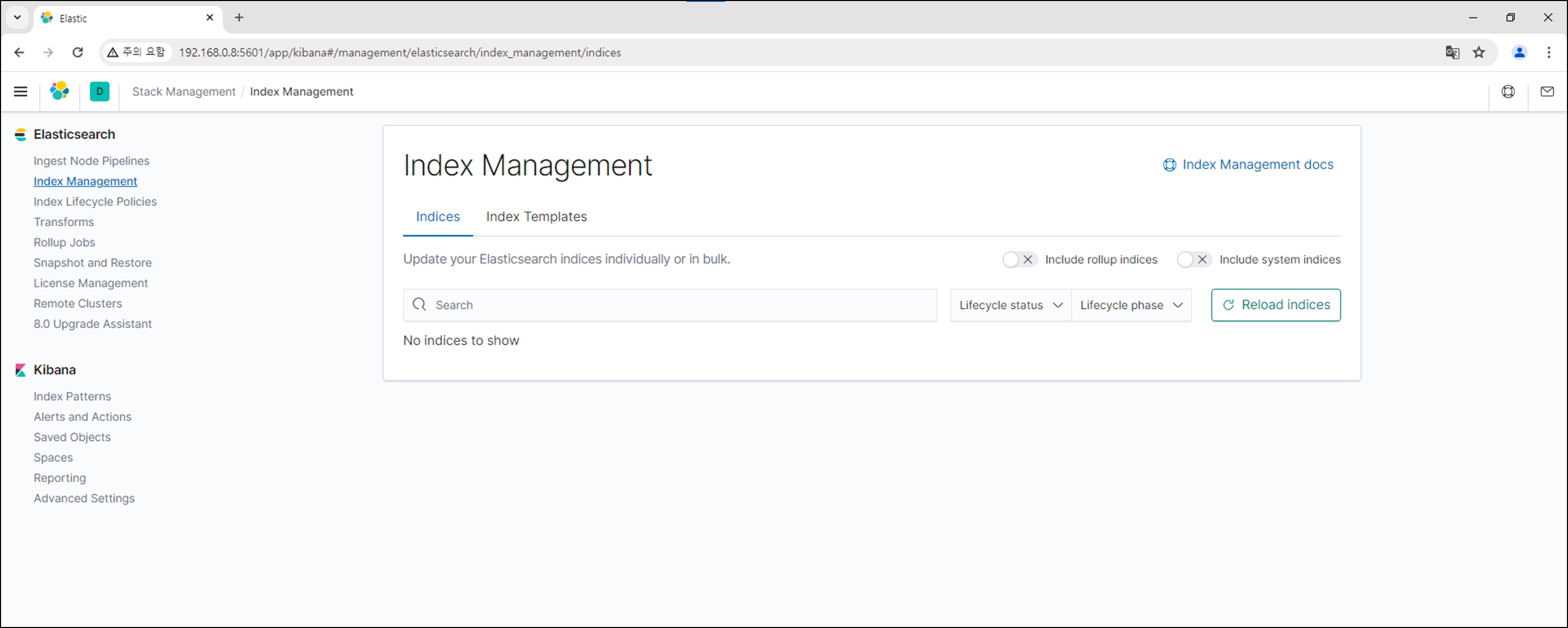The image size is (1568, 628).
Task: Focus the indices Search field
Action: pyautogui.click(x=670, y=305)
